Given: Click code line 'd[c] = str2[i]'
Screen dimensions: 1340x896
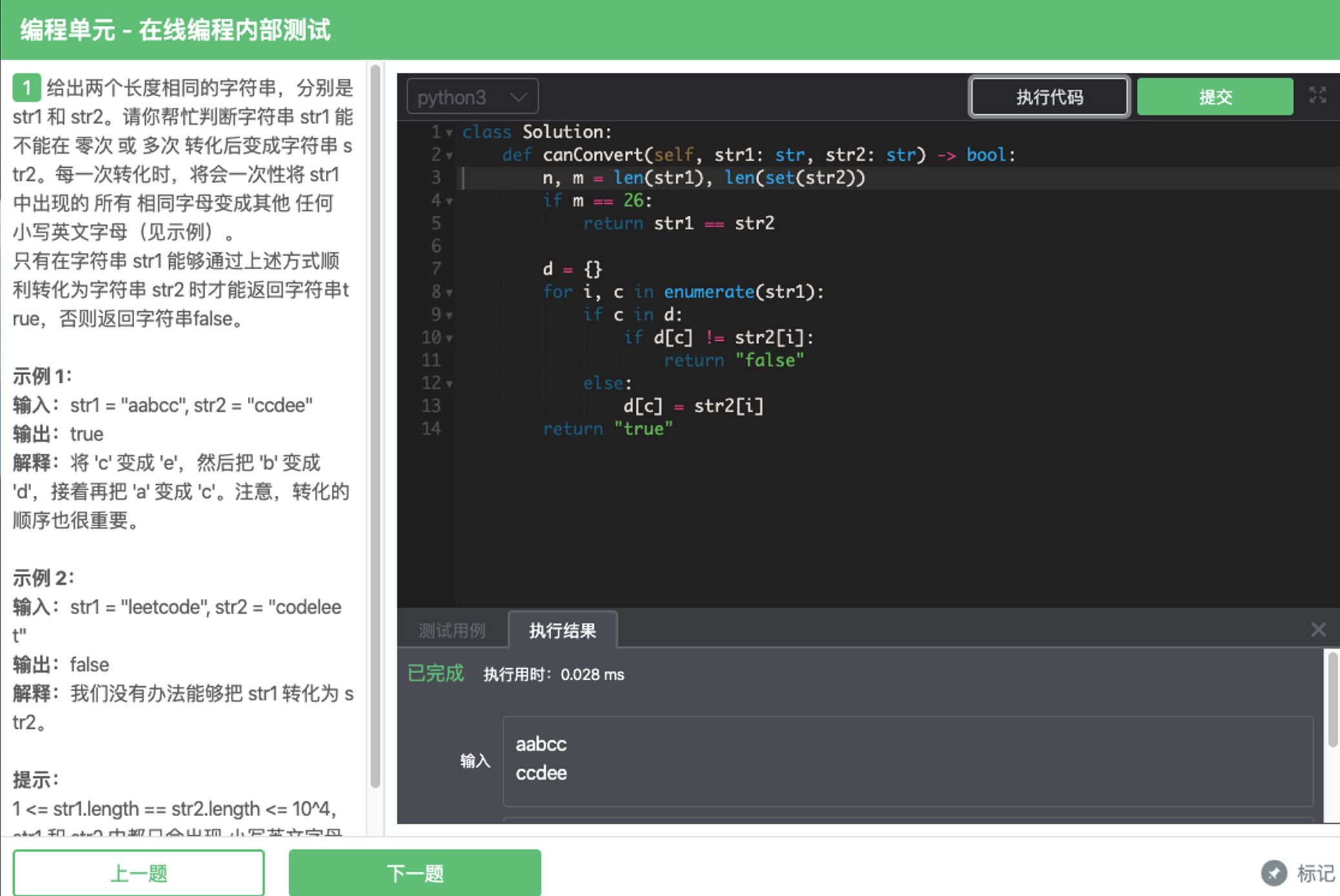Looking at the screenshot, I should [x=693, y=406].
